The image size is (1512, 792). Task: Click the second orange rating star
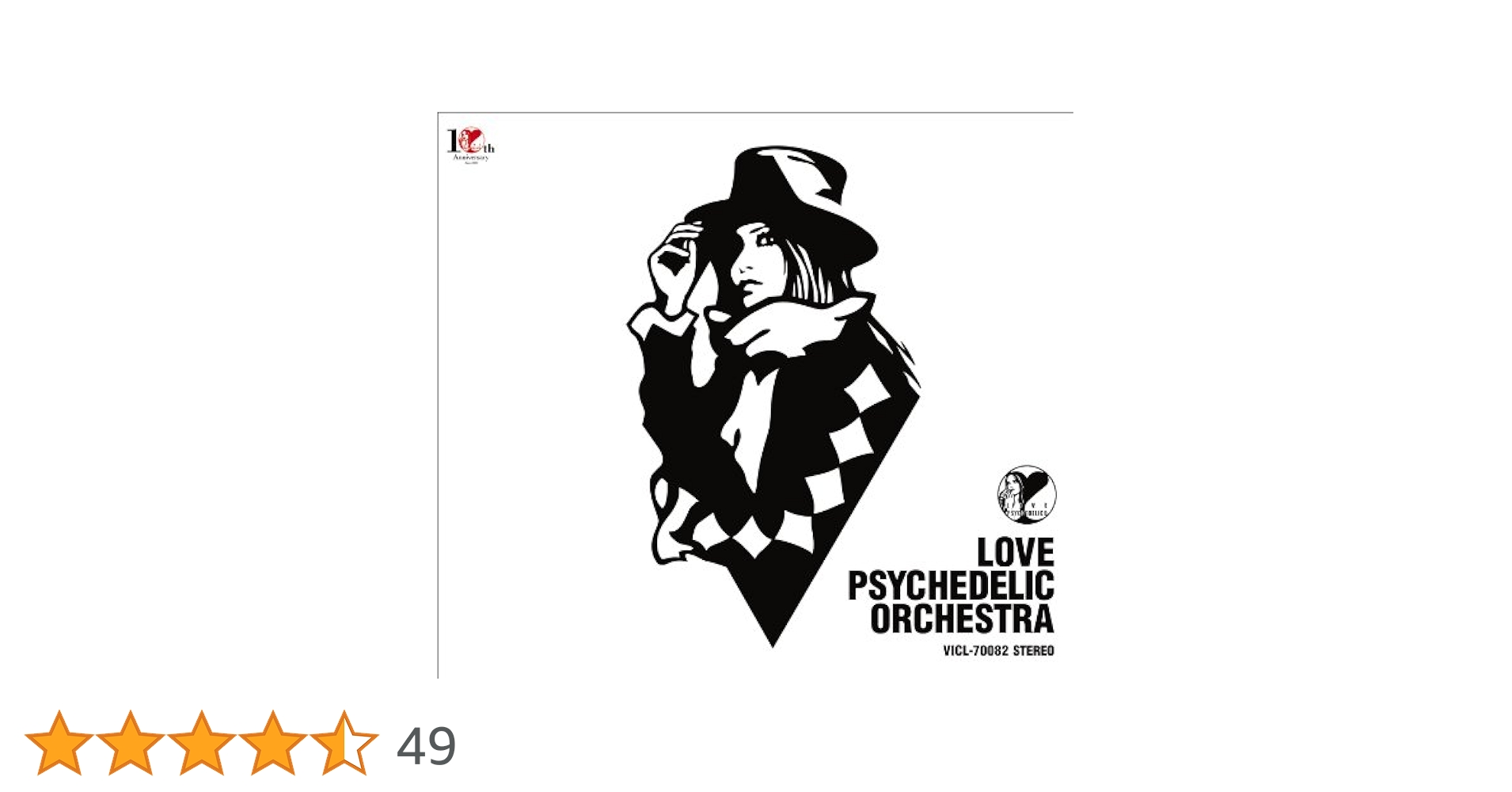coord(131,742)
